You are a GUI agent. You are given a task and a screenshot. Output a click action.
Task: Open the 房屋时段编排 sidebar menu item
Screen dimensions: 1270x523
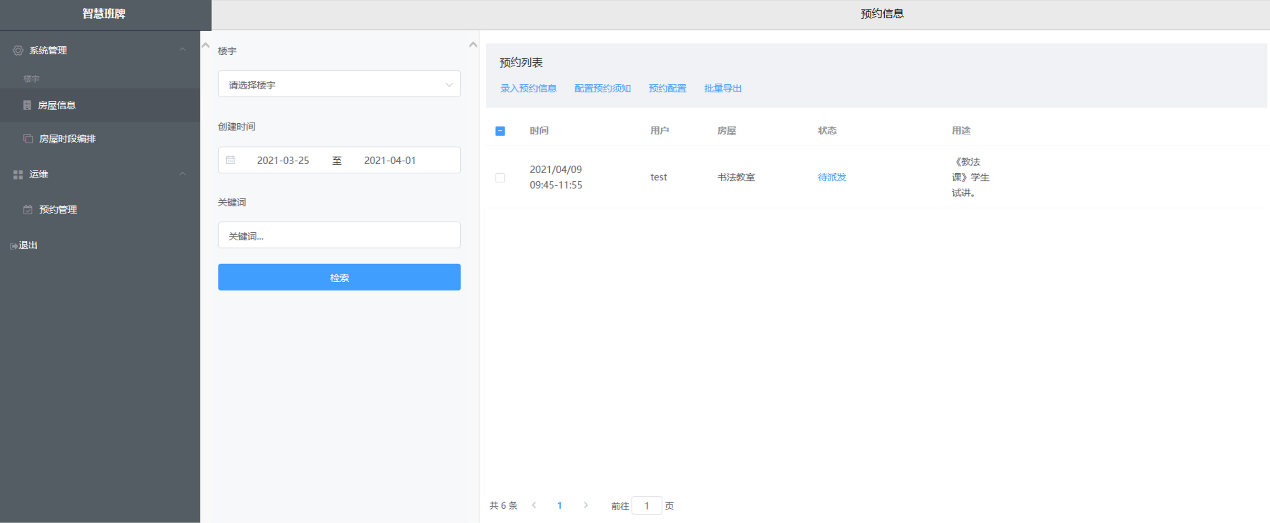[100, 139]
